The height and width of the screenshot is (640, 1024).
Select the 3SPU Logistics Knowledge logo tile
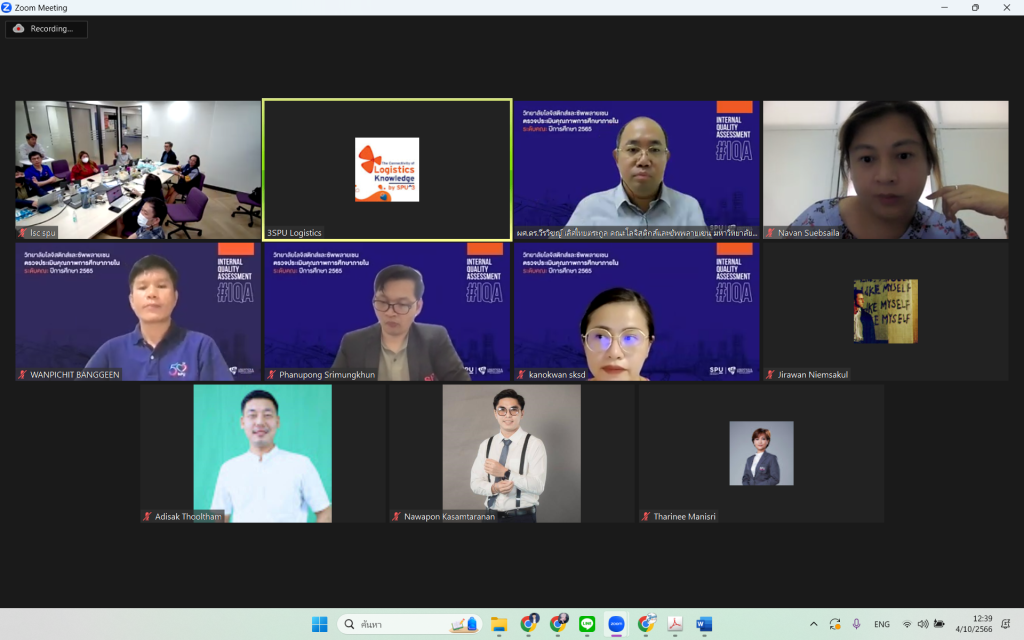387,170
